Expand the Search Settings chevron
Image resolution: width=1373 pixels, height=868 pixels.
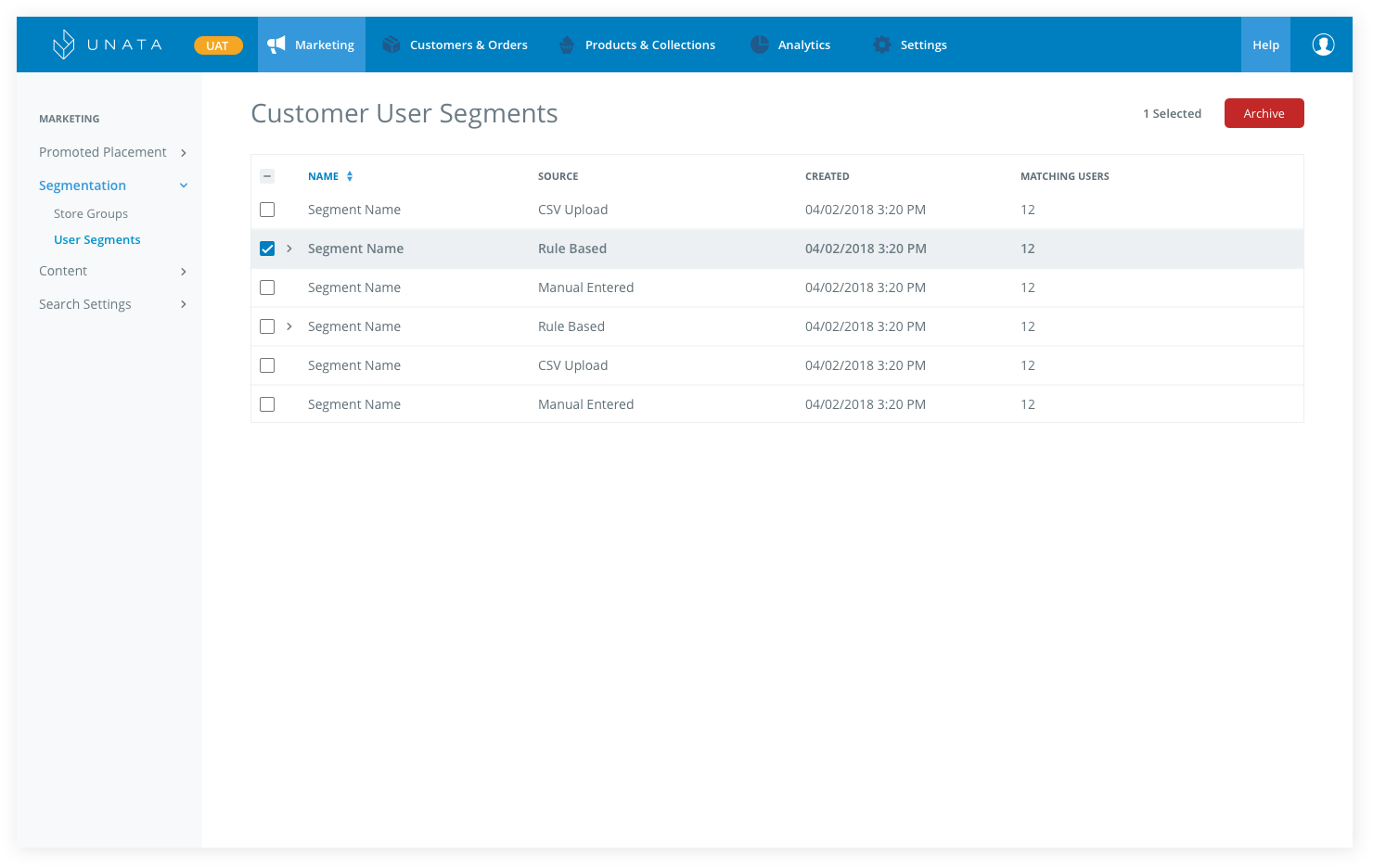point(184,304)
